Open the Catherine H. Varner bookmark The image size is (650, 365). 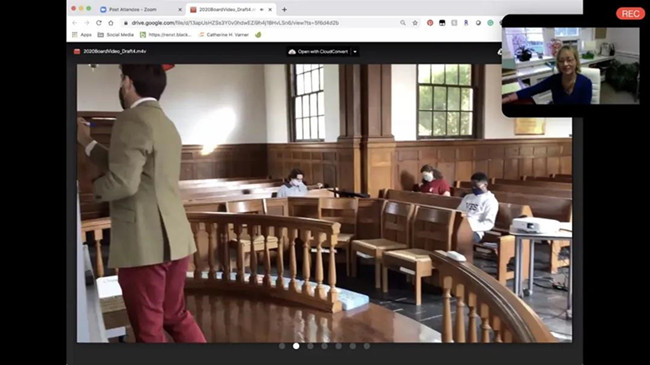224,35
